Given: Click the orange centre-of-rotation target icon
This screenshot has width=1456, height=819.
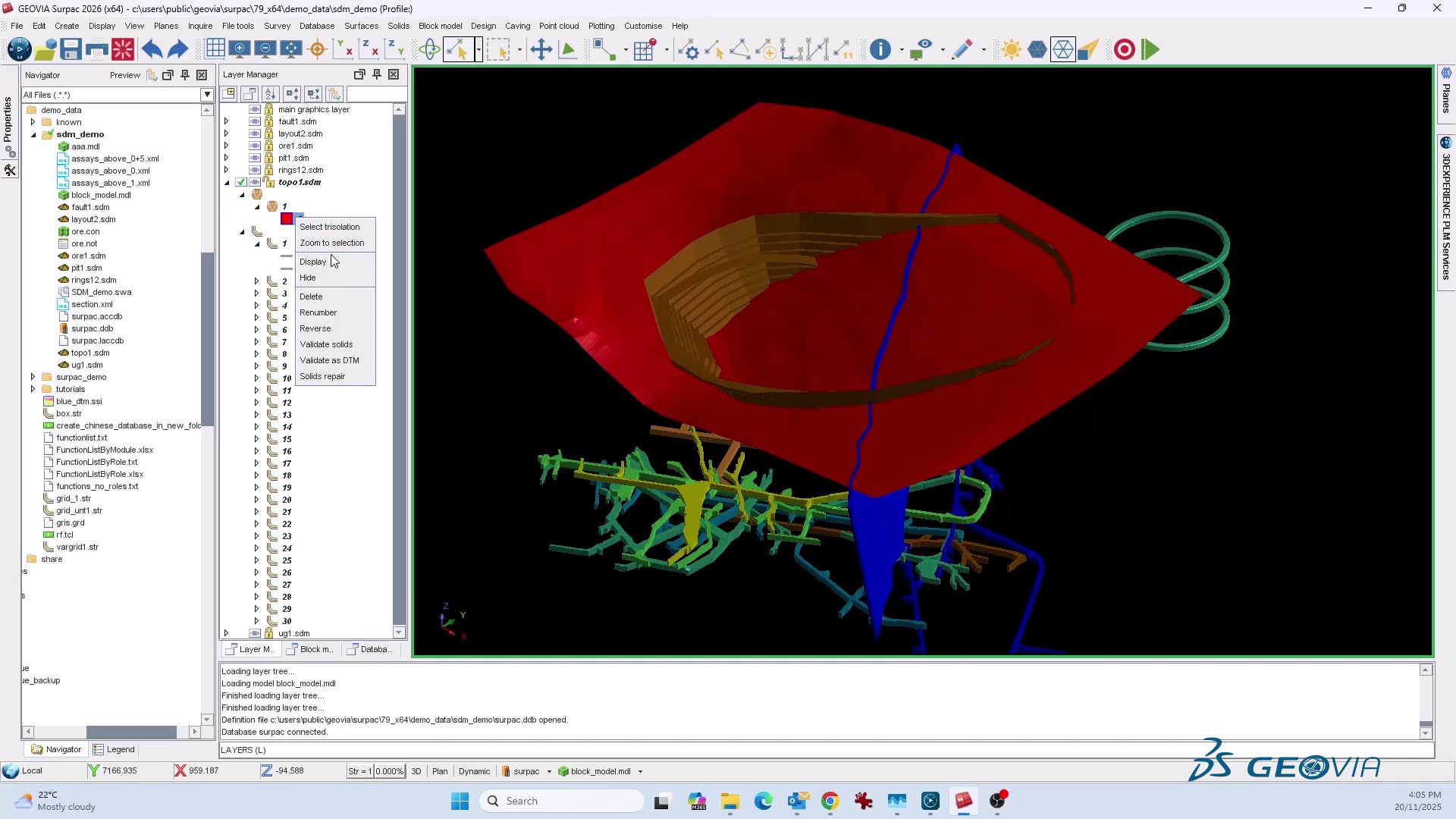Looking at the screenshot, I should pyautogui.click(x=318, y=50).
